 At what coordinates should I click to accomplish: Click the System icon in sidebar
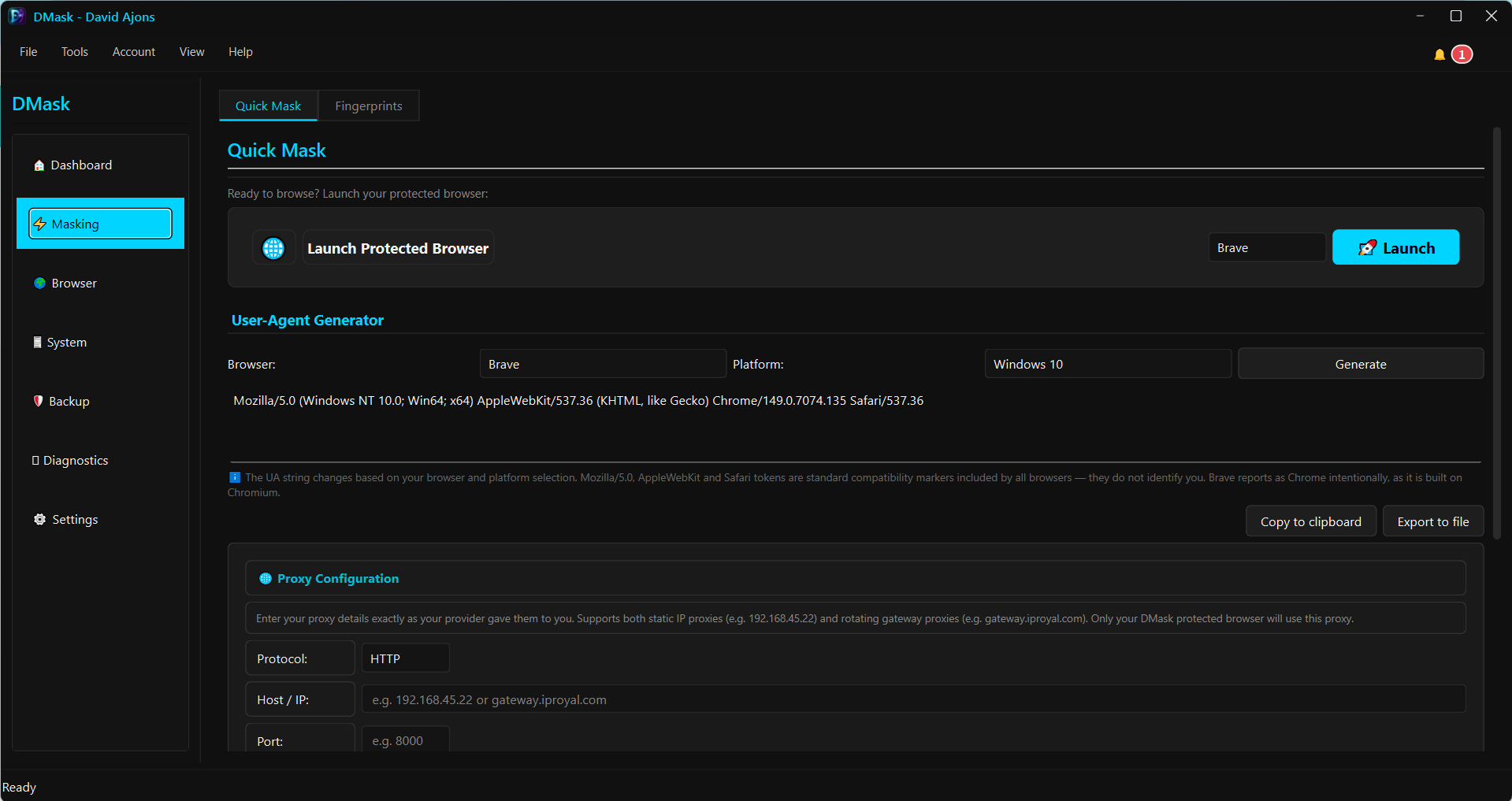(x=37, y=342)
